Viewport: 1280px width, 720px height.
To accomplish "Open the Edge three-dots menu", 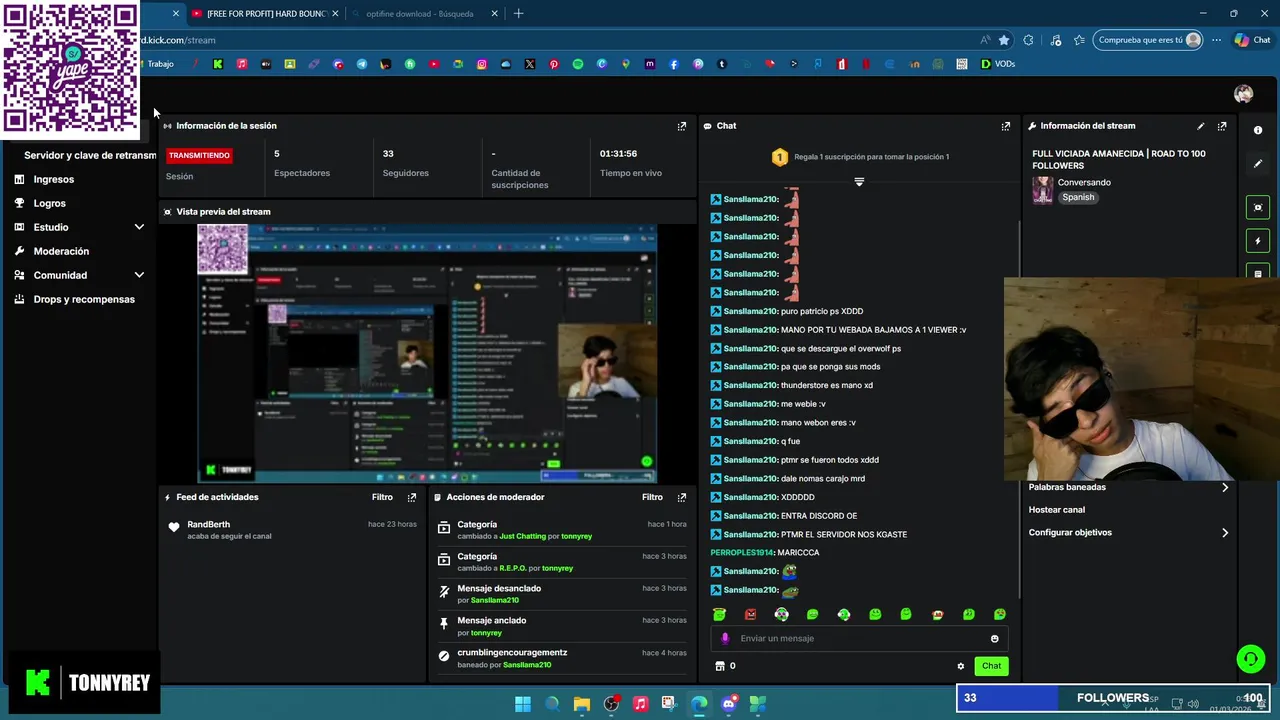I will click(x=1216, y=40).
